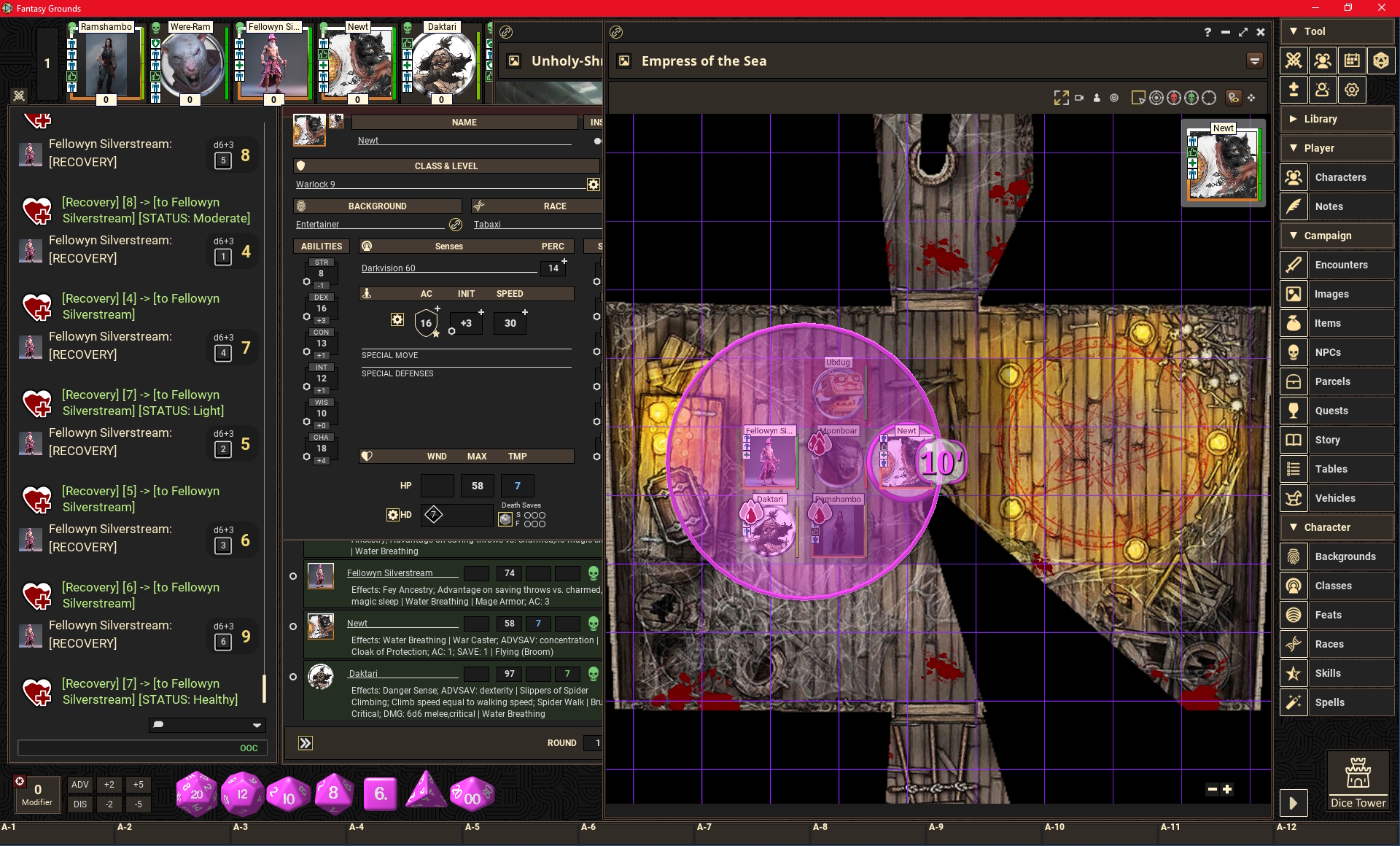
Task: Select the red skull targeting icon
Action: (1174, 98)
